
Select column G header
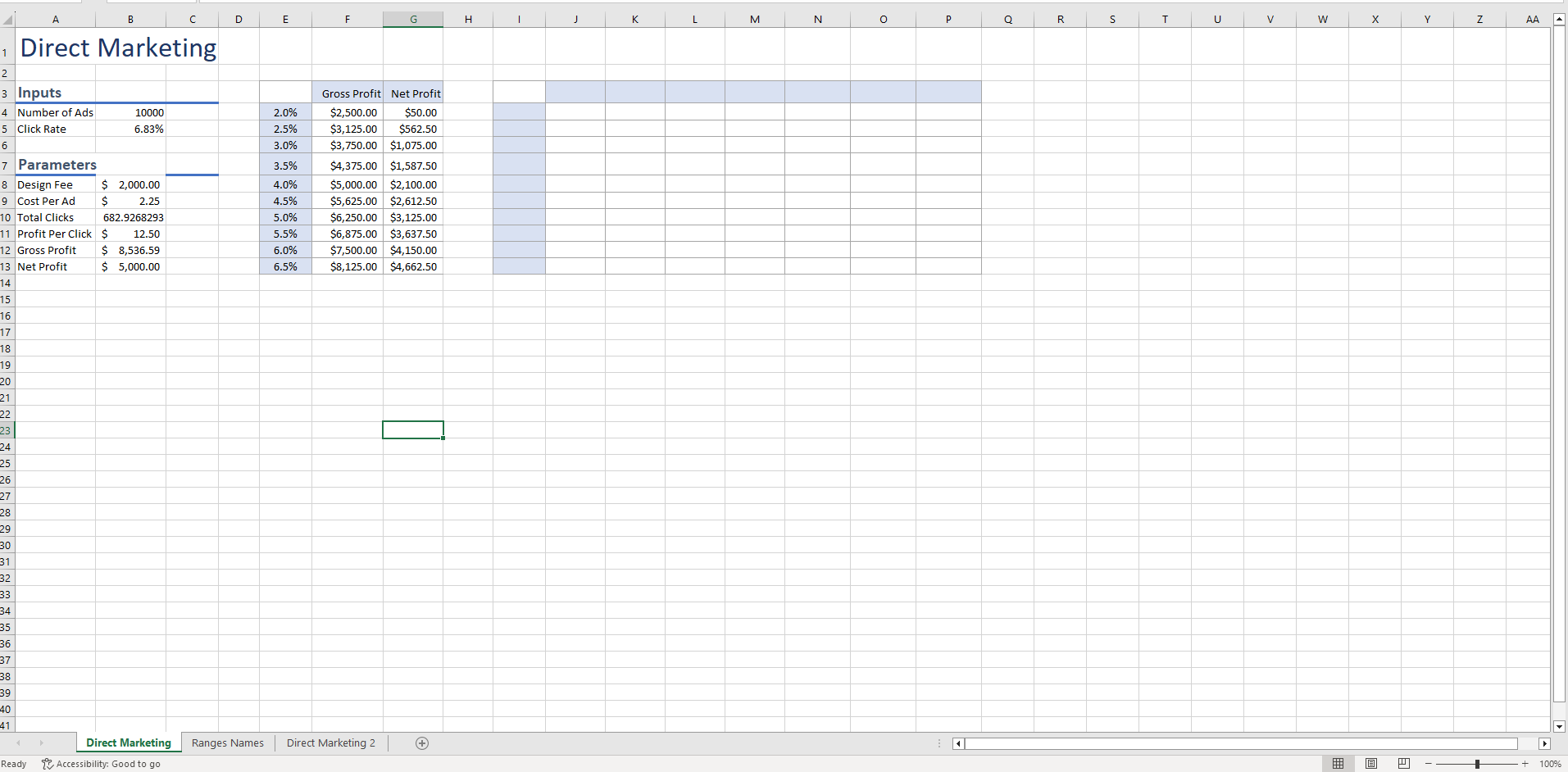click(x=413, y=20)
